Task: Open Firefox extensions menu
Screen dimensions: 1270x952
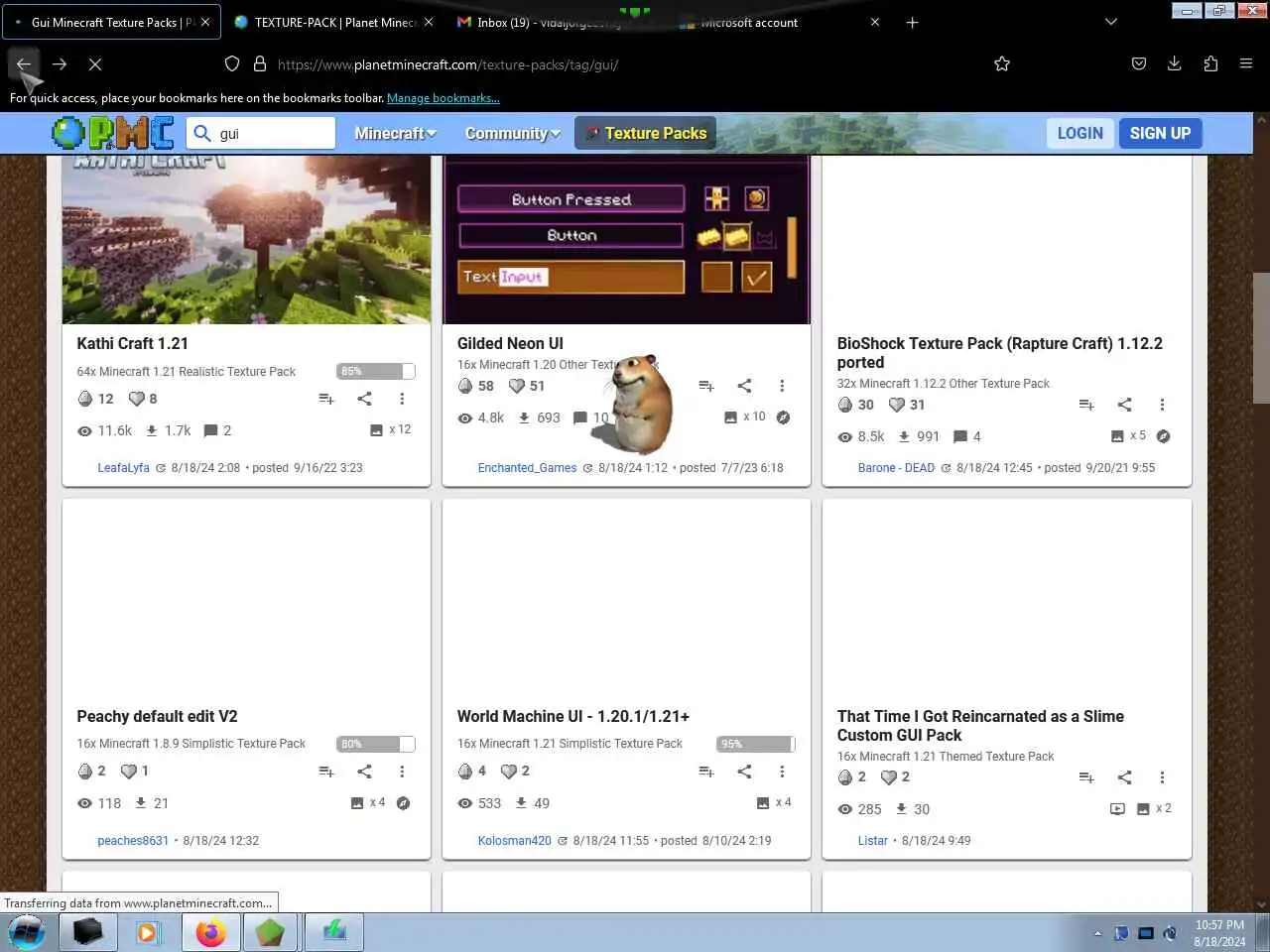Action: [x=1210, y=63]
